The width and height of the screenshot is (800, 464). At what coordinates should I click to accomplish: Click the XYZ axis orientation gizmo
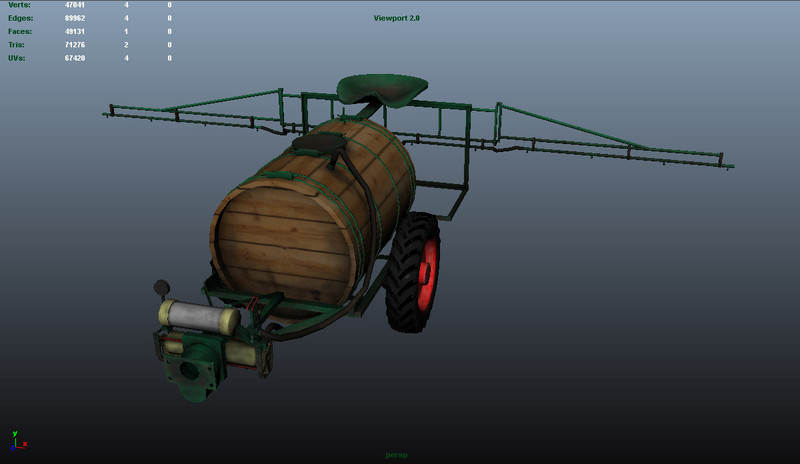(x=17, y=441)
